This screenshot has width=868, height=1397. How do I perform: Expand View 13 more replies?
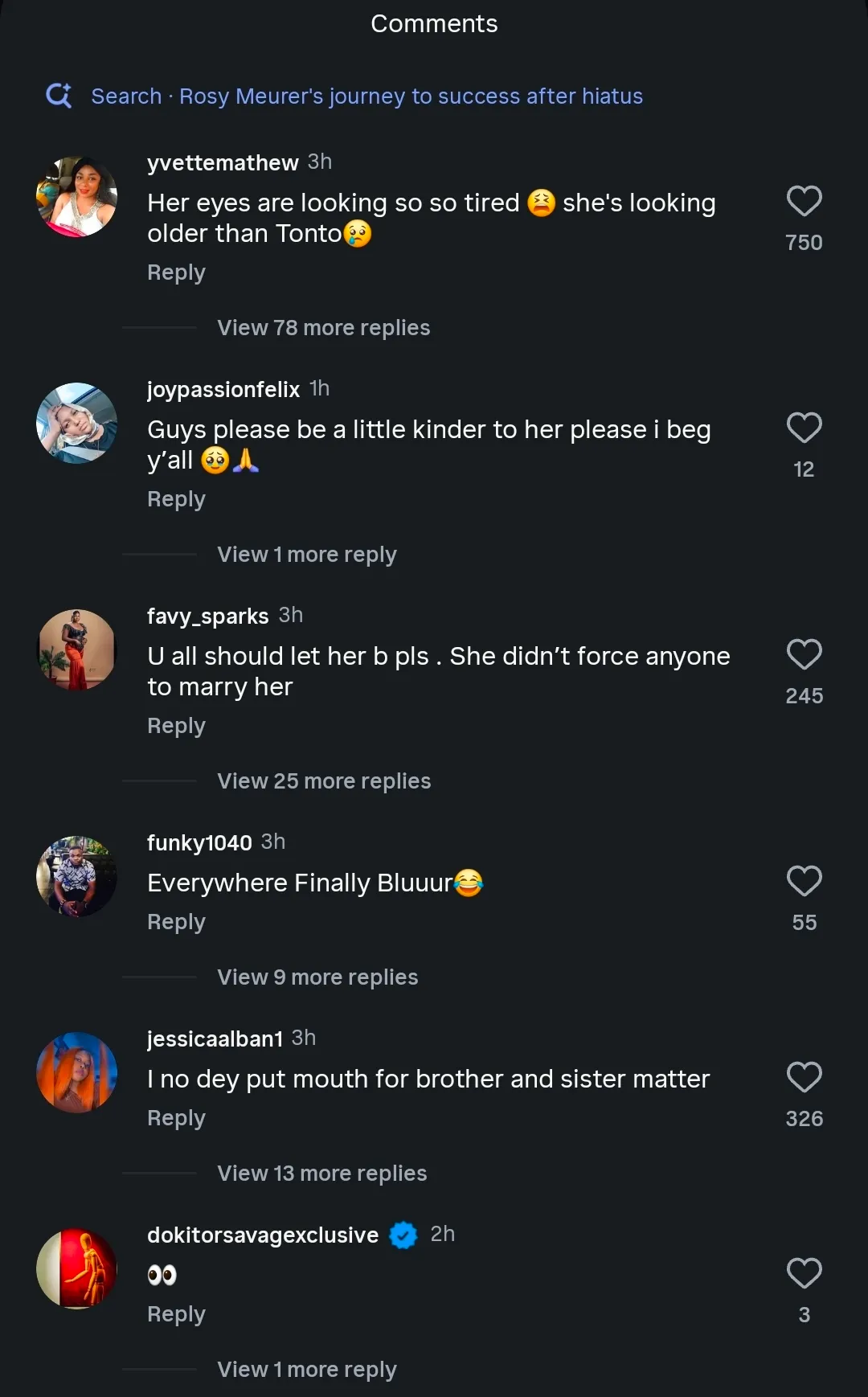321,1174
